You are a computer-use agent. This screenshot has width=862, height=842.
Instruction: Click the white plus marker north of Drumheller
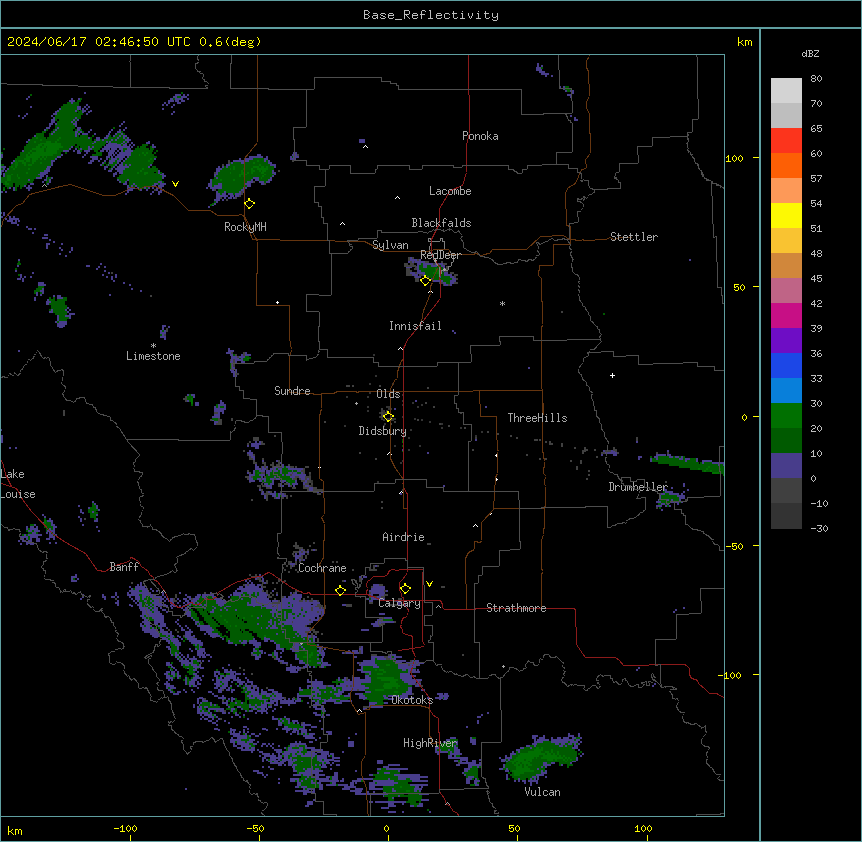(612, 375)
